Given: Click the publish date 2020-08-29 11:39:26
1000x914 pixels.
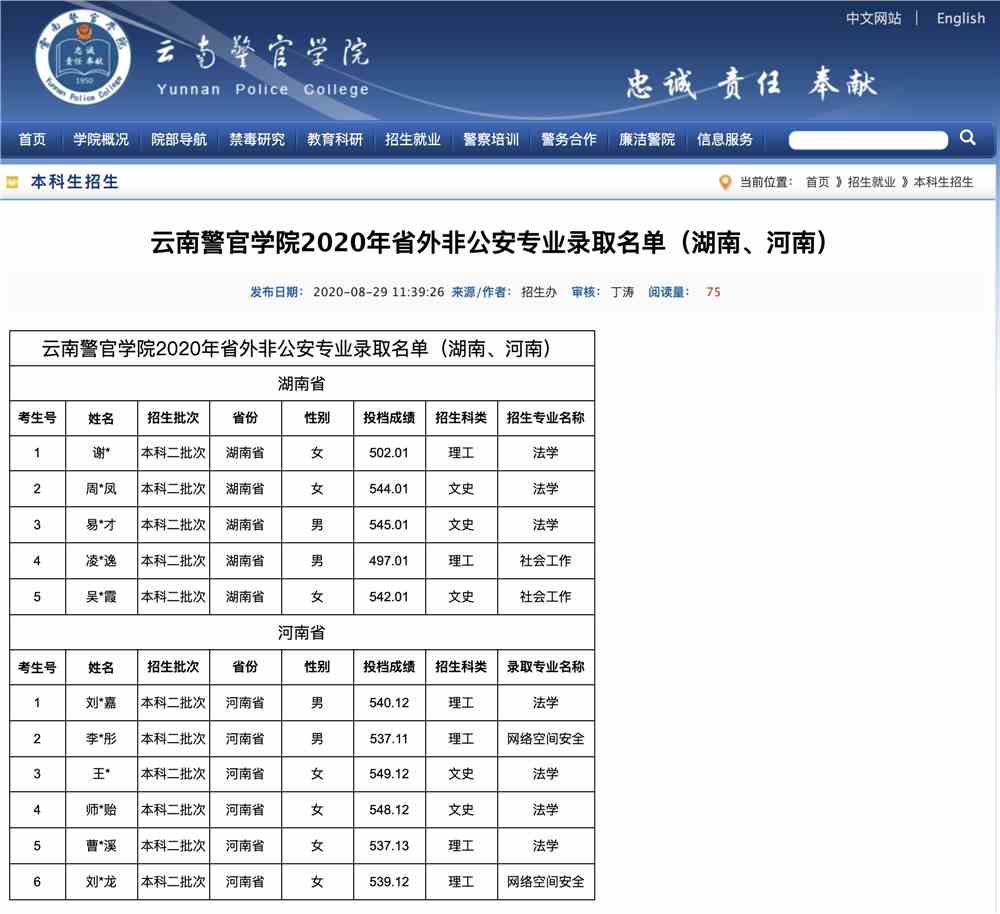Looking at the screenshot, I should [x=379, y=292].
